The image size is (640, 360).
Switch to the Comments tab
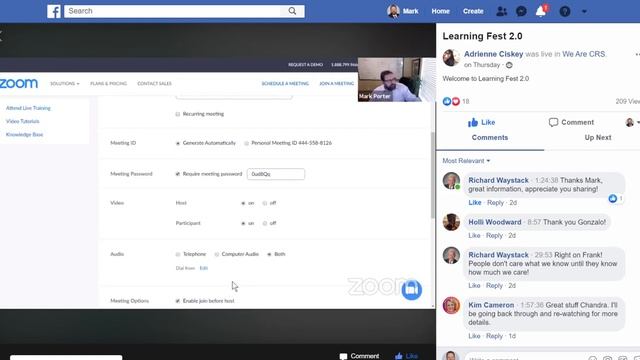490,138
